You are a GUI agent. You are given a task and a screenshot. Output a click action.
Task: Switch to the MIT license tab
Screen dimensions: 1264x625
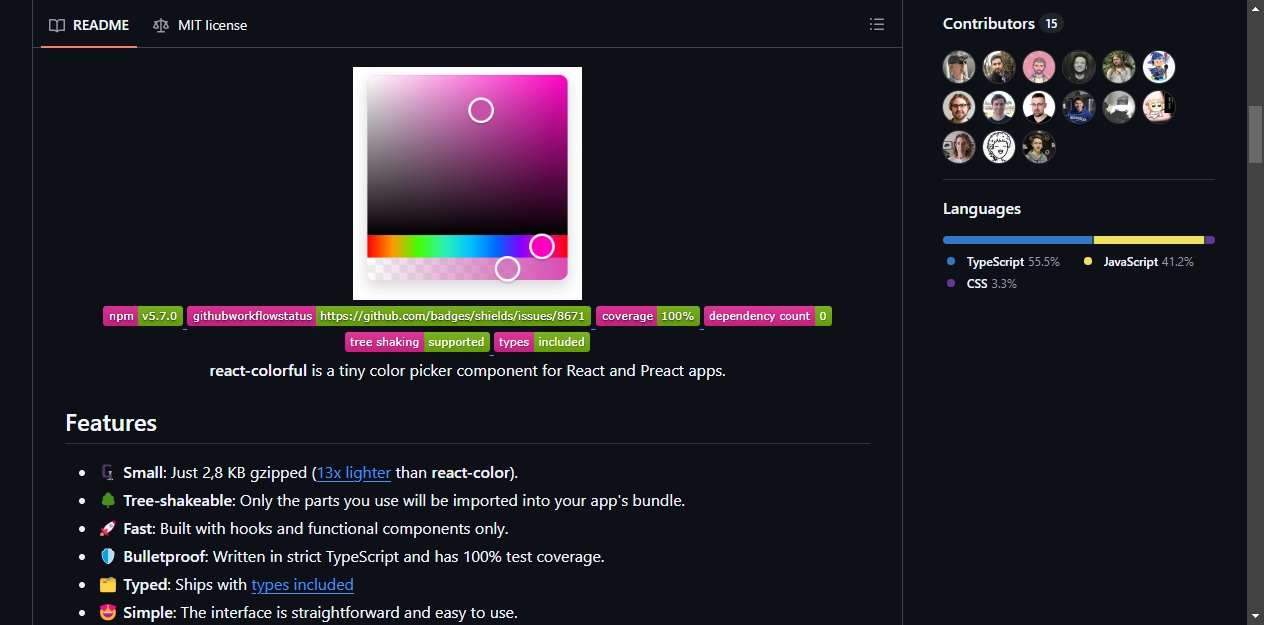coord(200,25)
